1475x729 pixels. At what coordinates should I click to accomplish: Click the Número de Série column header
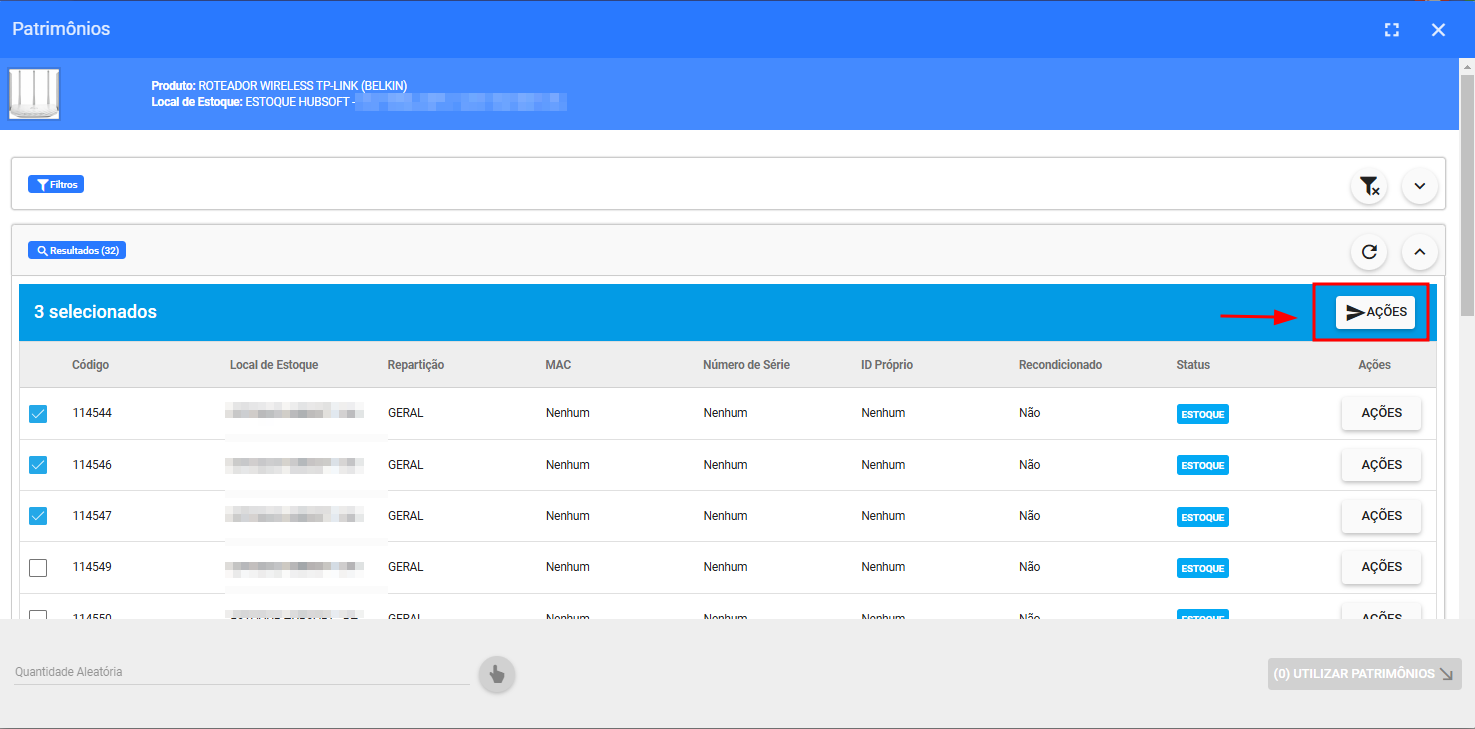pyautogui.click(x=747, y=365)
